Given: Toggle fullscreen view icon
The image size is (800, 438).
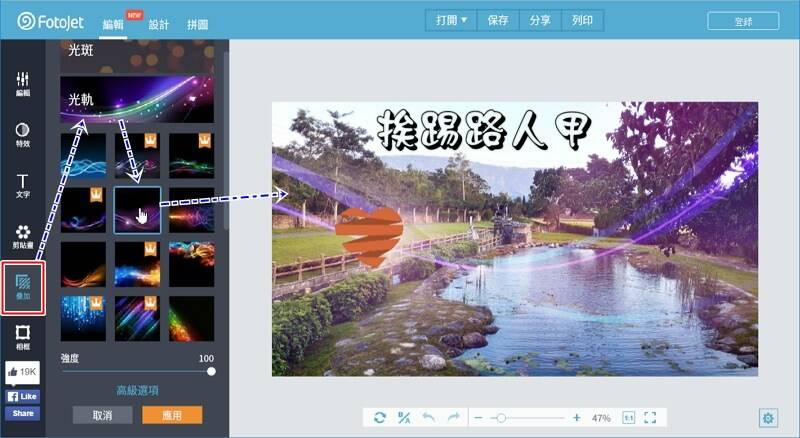Looking at the screenshot, I should coord(650,418).
